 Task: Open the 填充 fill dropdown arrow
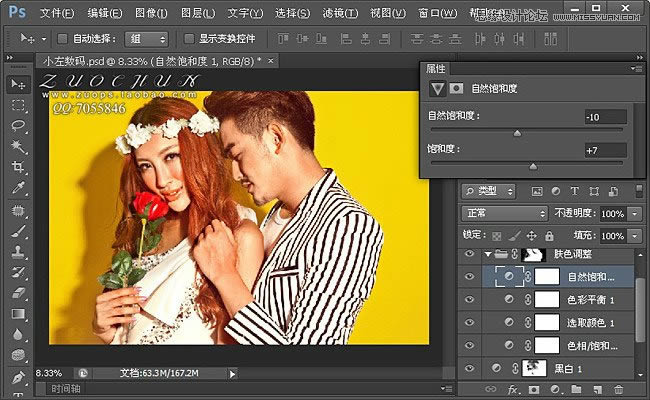click(635, 236)
